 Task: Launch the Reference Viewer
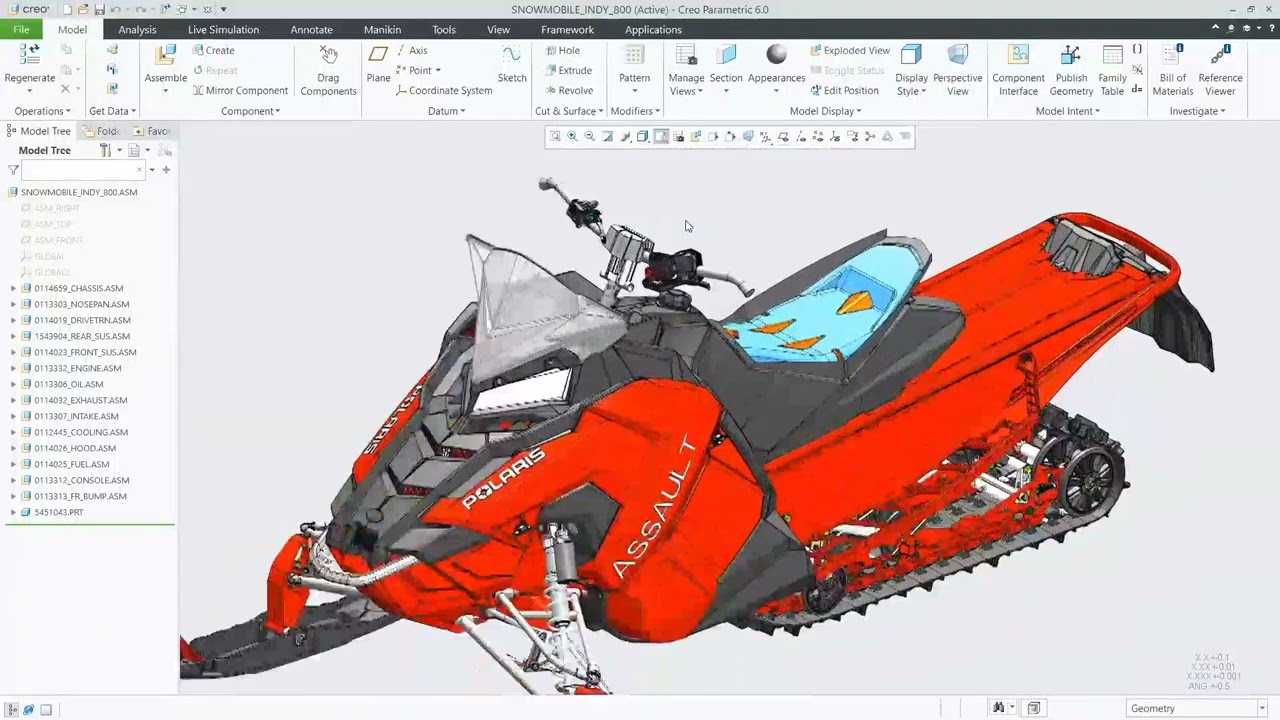pos(1220,70)
